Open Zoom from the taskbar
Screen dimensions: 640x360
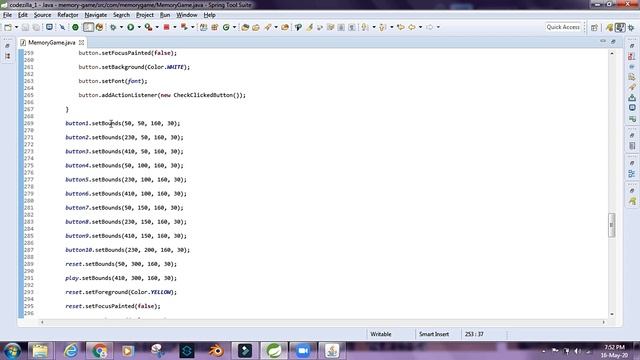[303, 351]
